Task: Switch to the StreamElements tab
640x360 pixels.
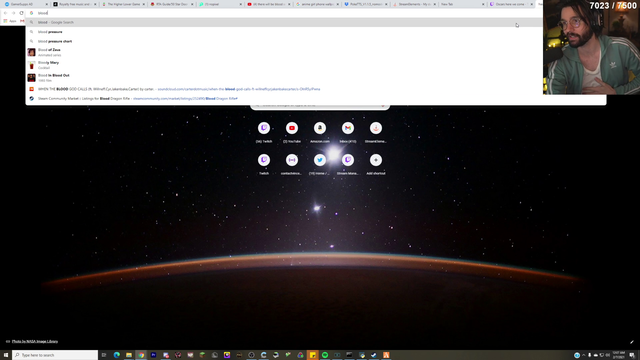Action: 414,4
